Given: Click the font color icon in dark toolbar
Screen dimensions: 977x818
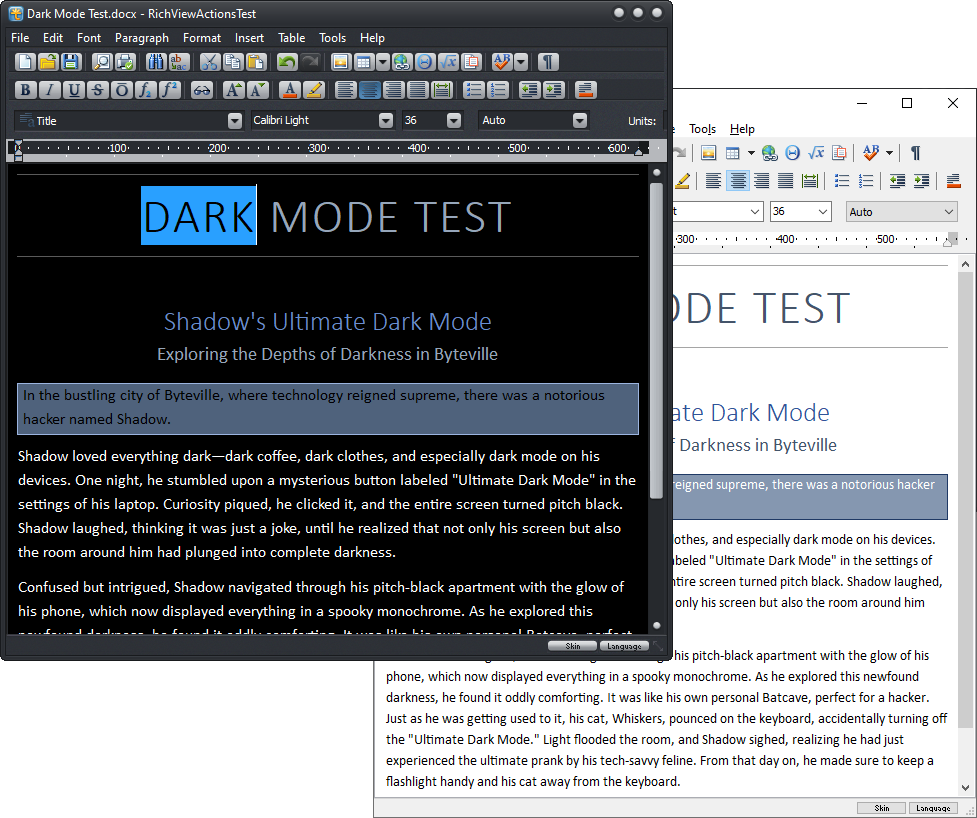Looking at the screenshot, I should click(289, 90).
